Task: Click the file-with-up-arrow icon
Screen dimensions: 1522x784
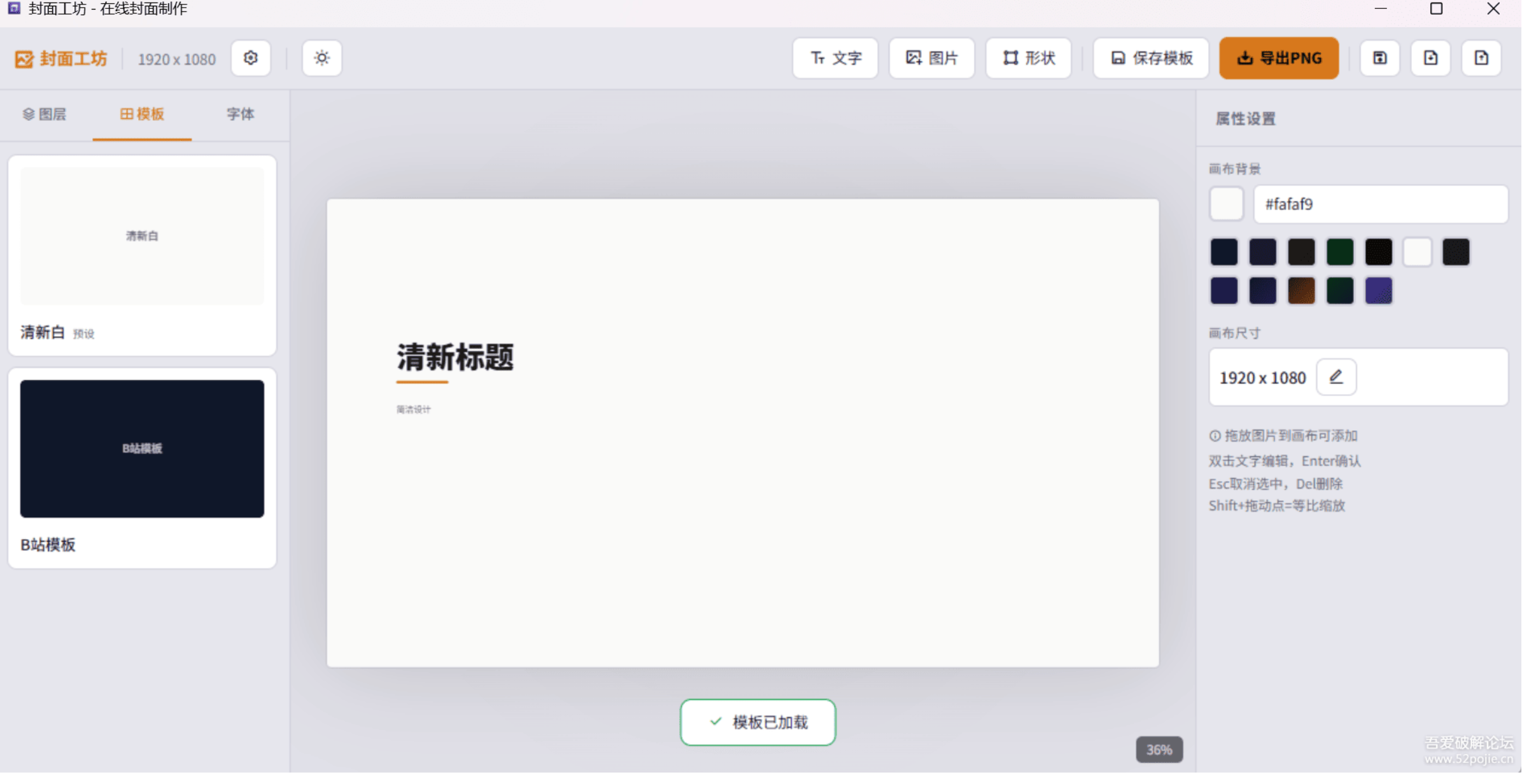Action: [x=1482, y=59]
